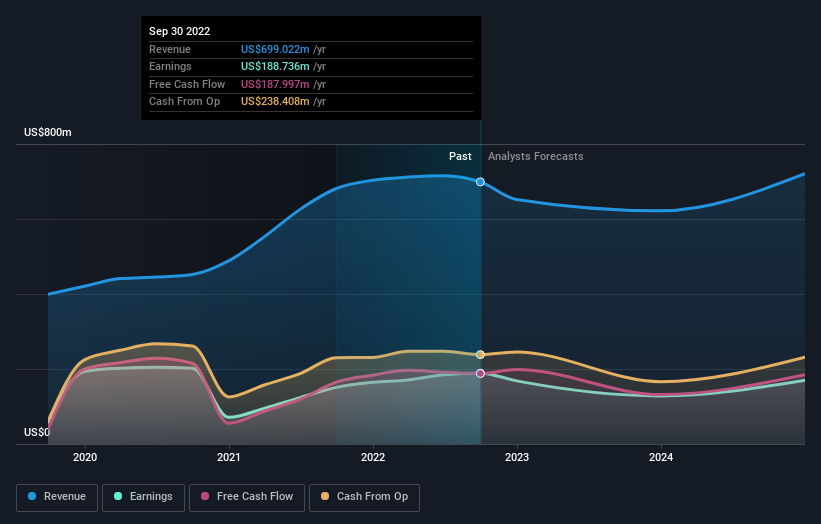Click the Analysts Forecasts label

coord(536,156)
